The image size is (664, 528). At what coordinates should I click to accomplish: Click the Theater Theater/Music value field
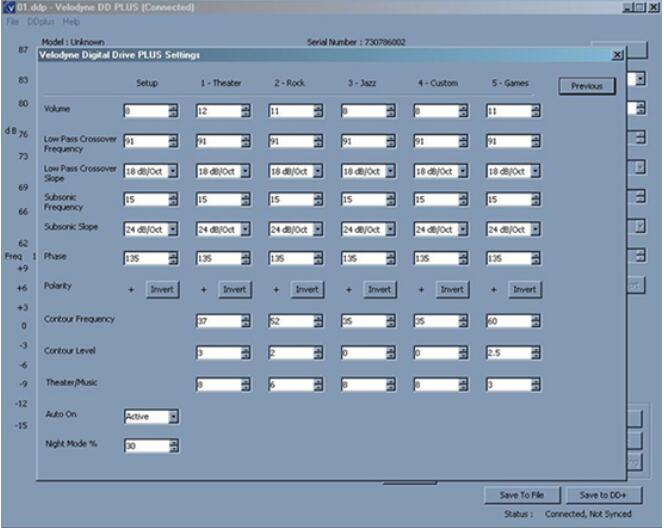tap(219, 384)
